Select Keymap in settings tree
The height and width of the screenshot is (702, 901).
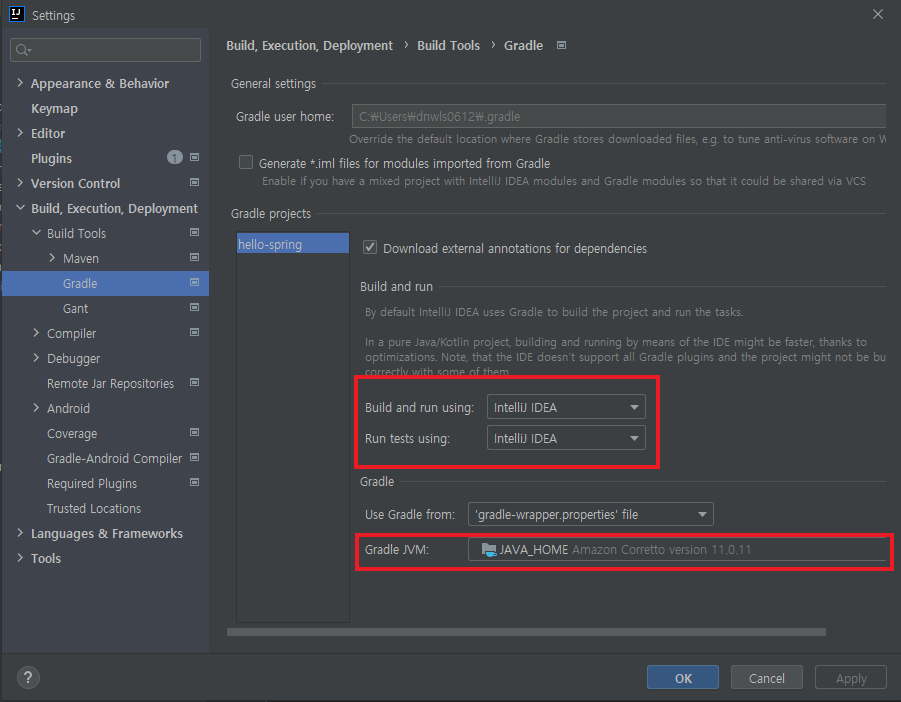(54, 109)
